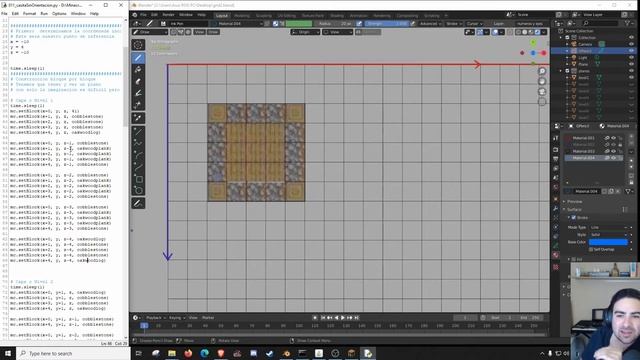Viewport: 640px width, 360px height.
Task: Open the Mode Type Line dropdown
Action: (608, 227)
